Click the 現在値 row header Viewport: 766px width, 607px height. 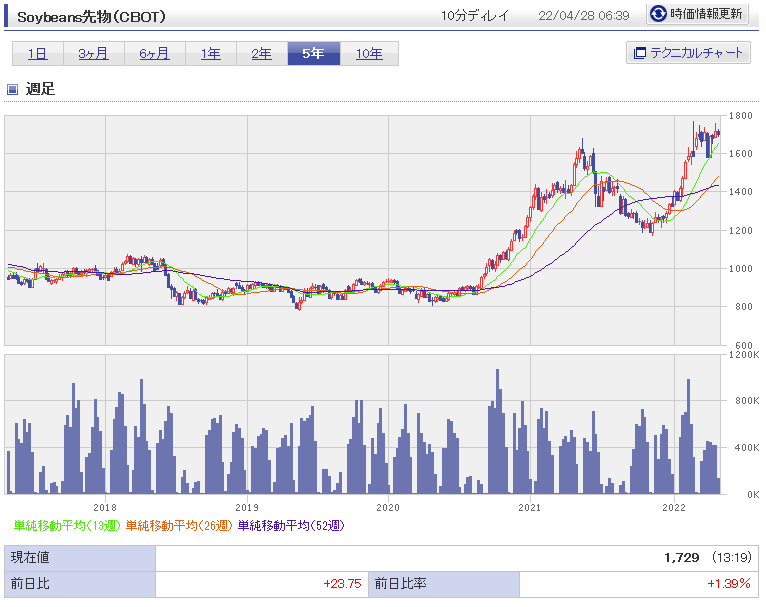point(80,558)
